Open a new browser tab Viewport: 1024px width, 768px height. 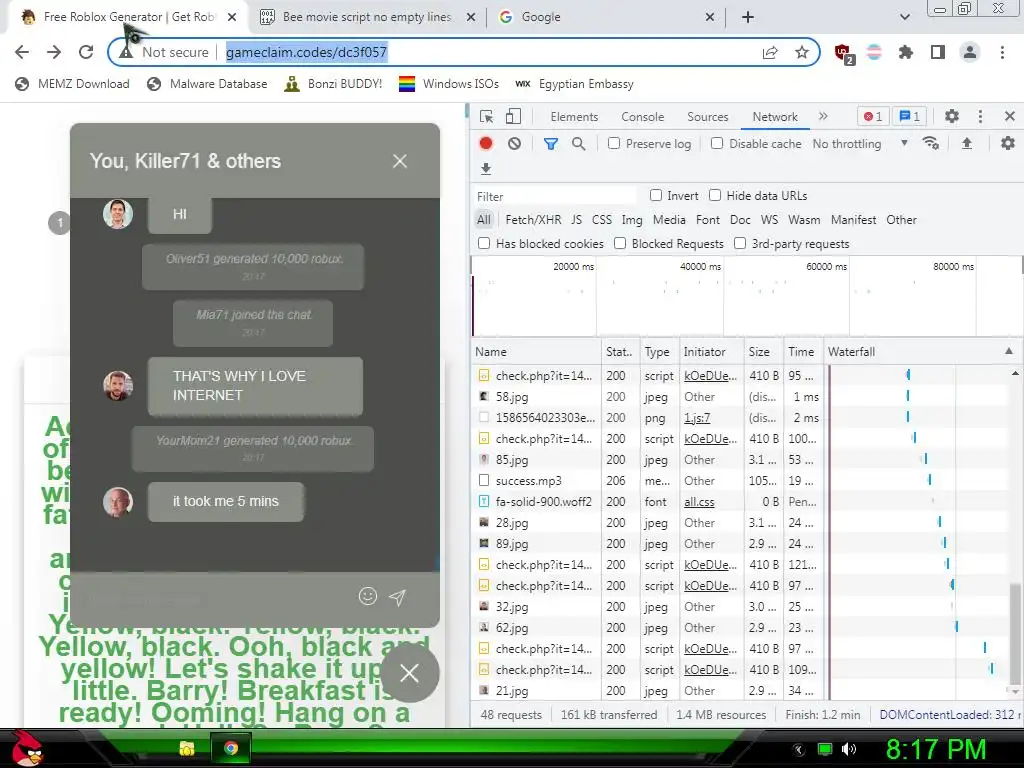(748, 17)
